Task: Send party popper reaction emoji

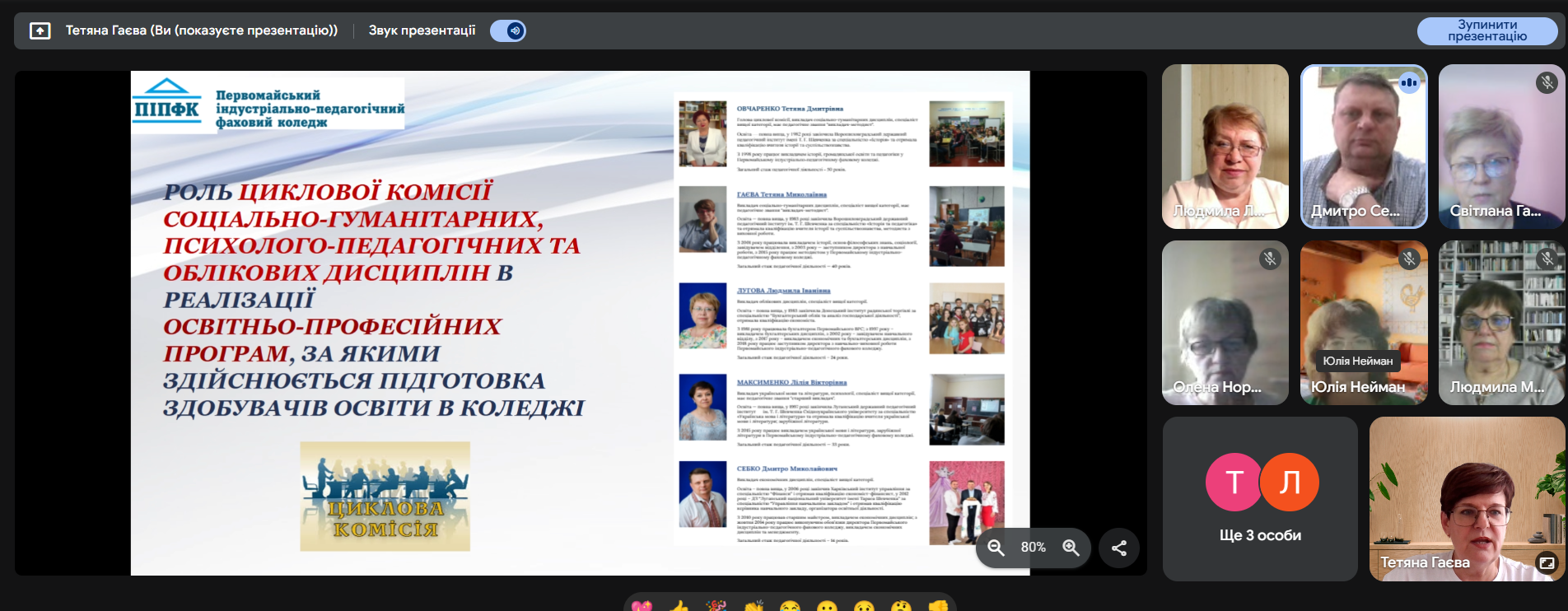Action: 716,606
